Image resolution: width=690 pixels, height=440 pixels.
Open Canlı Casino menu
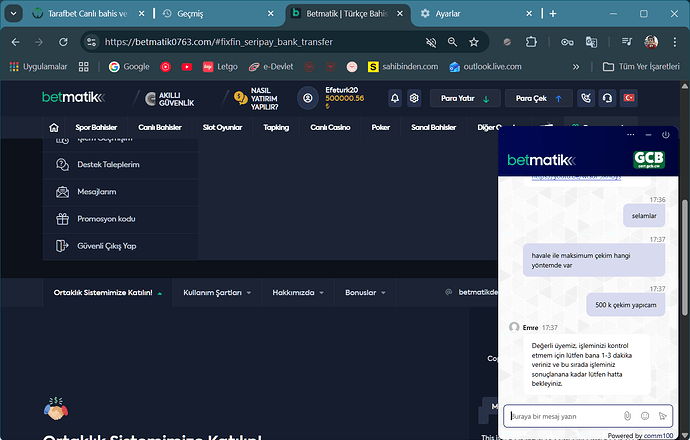[330, 128]
